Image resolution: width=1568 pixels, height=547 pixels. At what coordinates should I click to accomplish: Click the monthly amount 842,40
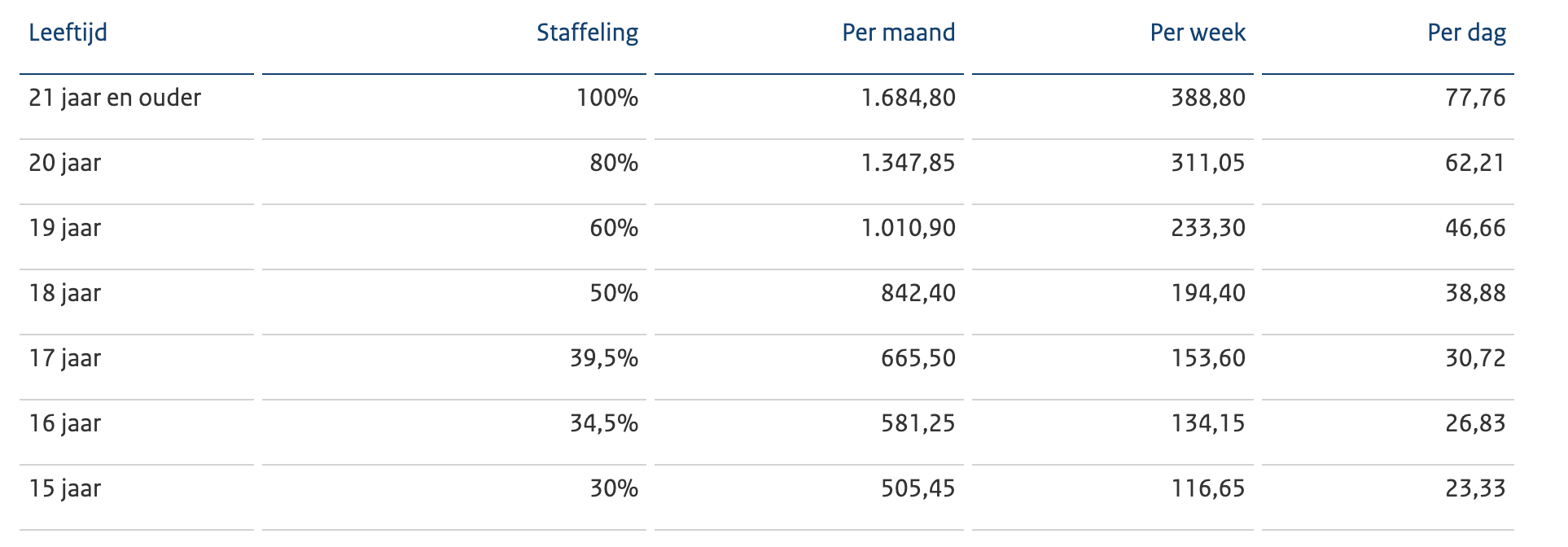(x=918, y=293)
